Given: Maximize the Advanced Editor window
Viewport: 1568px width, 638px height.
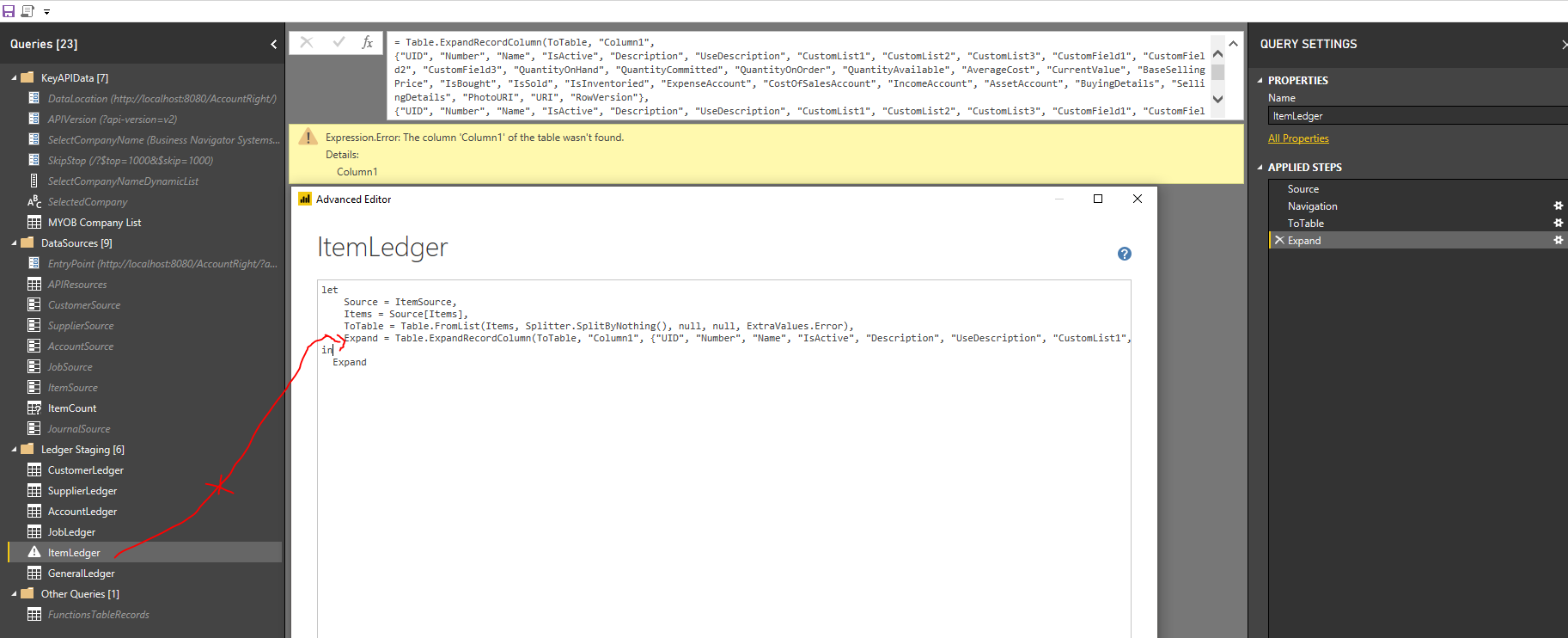Looking at the screenshot, I should (1098, 199).
